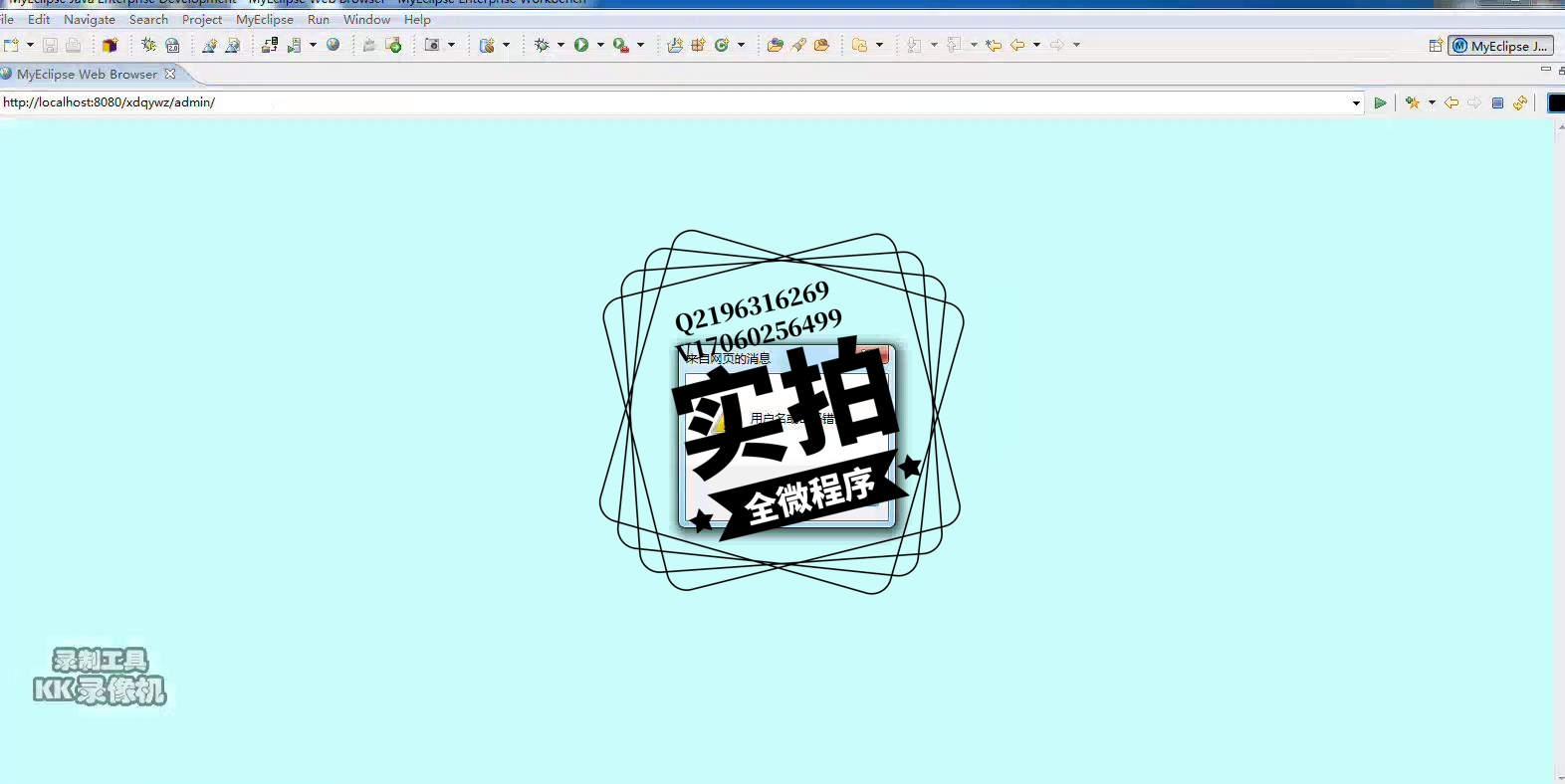This screenshot has height=784, width=1565.
Task: Expand the run server dropdown arrow
Action: coord(313,45)
